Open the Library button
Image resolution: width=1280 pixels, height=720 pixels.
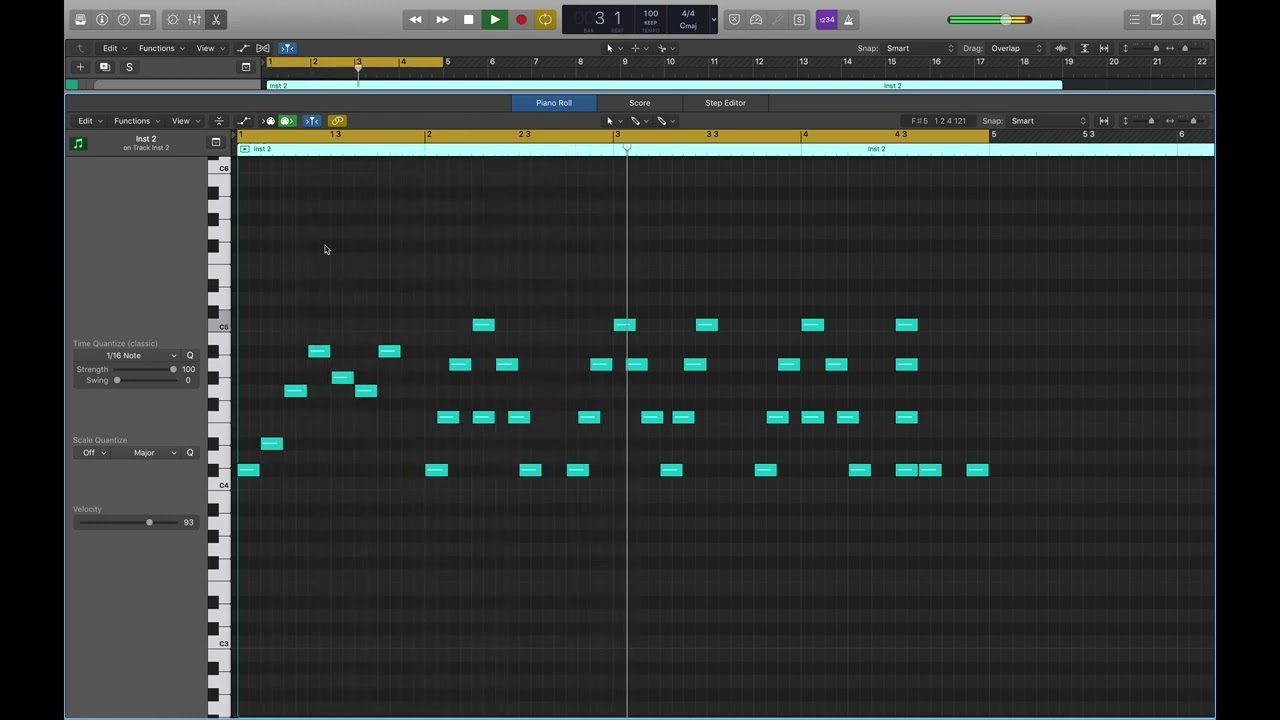[x=80, y=20]
